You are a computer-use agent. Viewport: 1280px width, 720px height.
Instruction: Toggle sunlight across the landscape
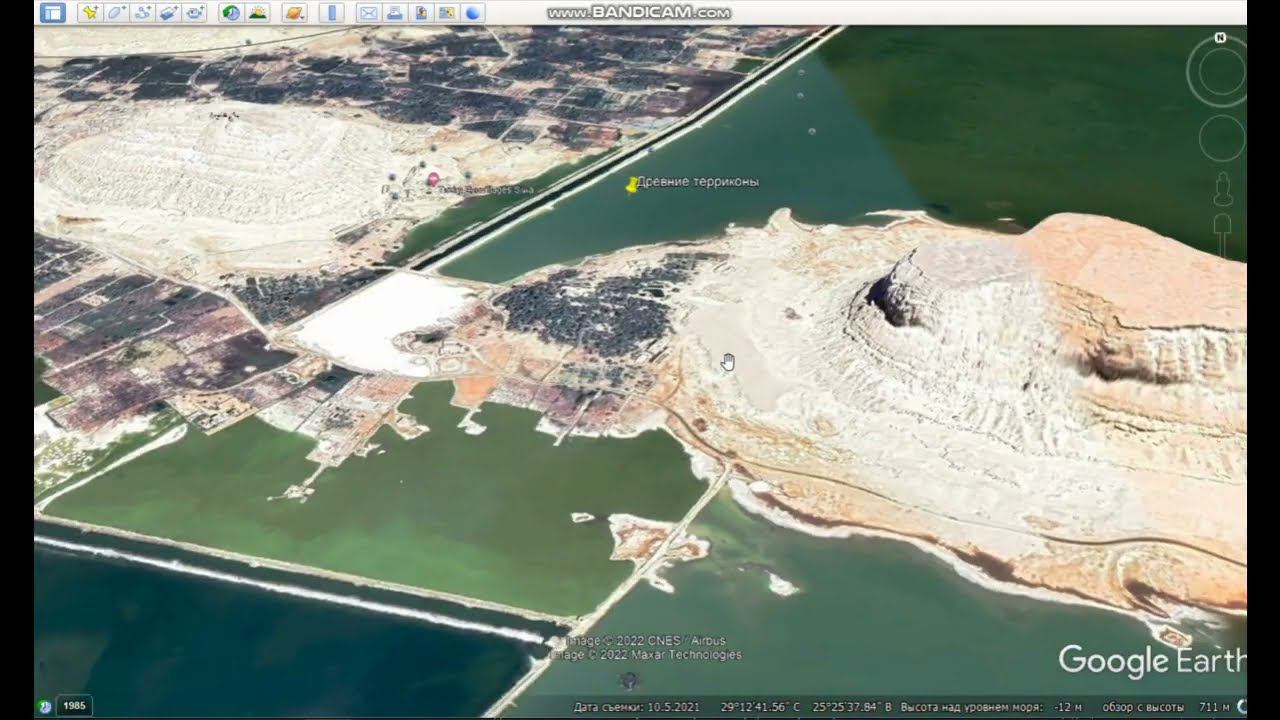pos(257,13)
